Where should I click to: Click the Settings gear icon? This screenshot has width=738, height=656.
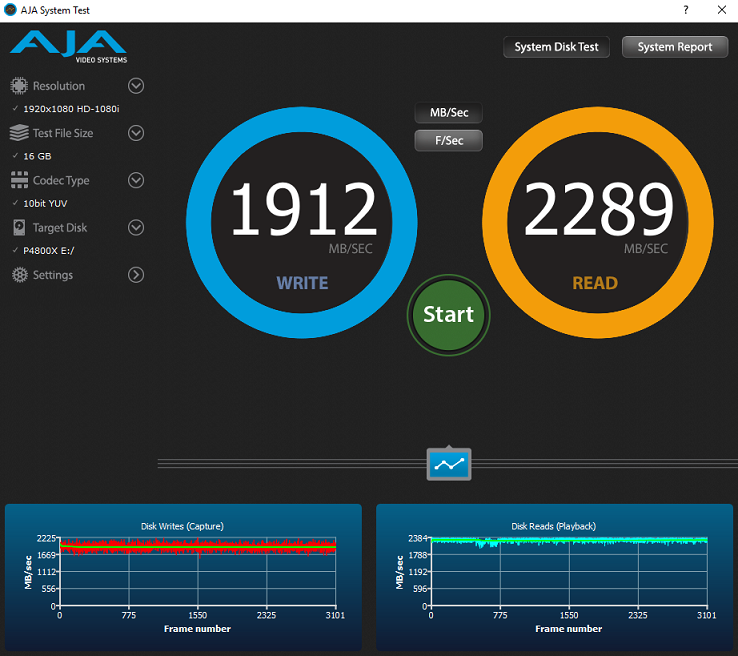point(19,275)
